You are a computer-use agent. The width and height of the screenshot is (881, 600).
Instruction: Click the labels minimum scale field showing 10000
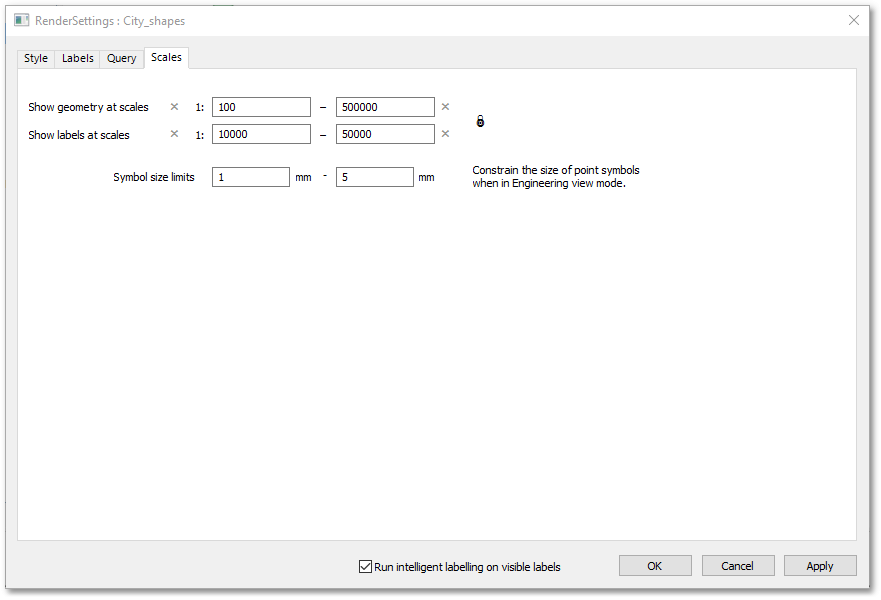pos(261,134)
